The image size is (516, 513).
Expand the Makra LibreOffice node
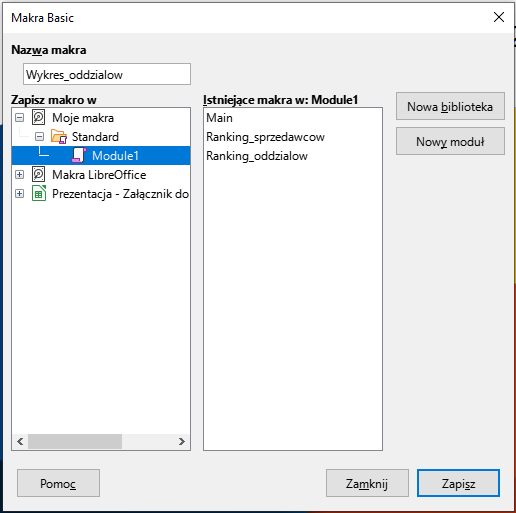point(20,175)
